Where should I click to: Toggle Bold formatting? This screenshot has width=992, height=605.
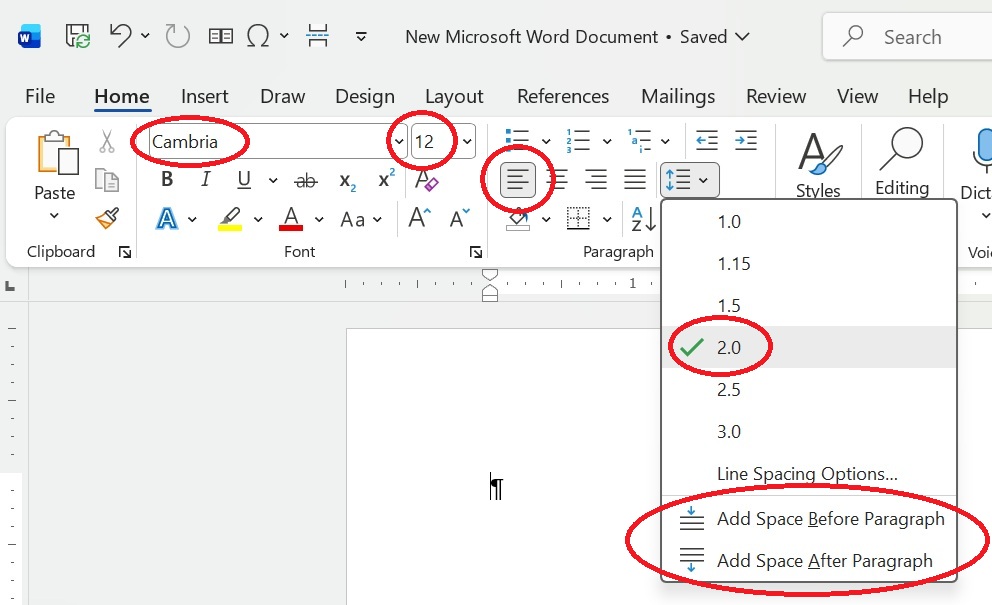click(x=167, y=180)
